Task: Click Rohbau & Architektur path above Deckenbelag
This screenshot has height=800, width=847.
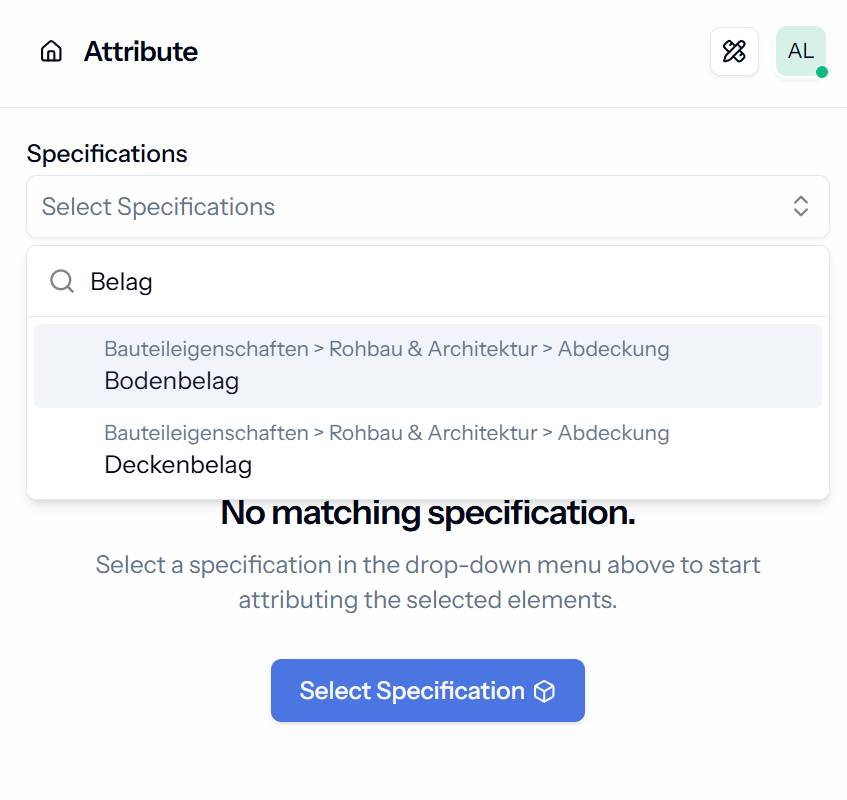Action: pos(433,433)
